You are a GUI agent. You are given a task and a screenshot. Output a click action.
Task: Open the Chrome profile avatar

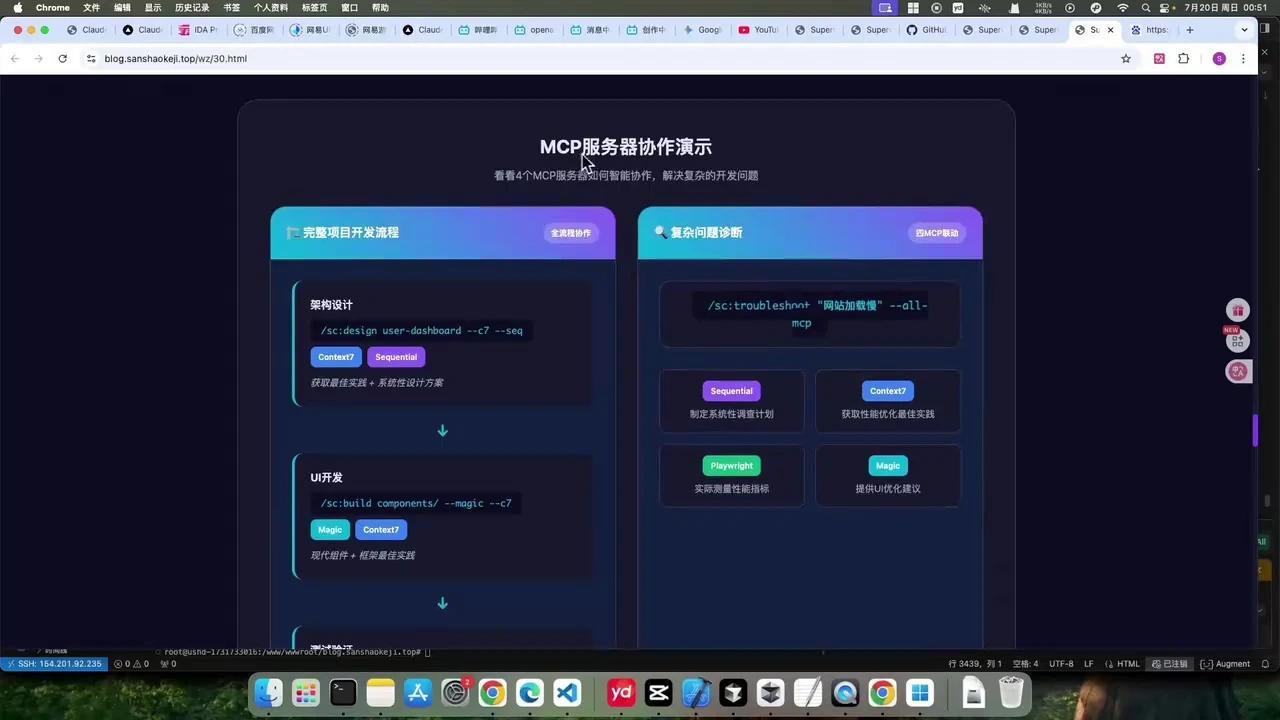click(x=1219, y=59)
